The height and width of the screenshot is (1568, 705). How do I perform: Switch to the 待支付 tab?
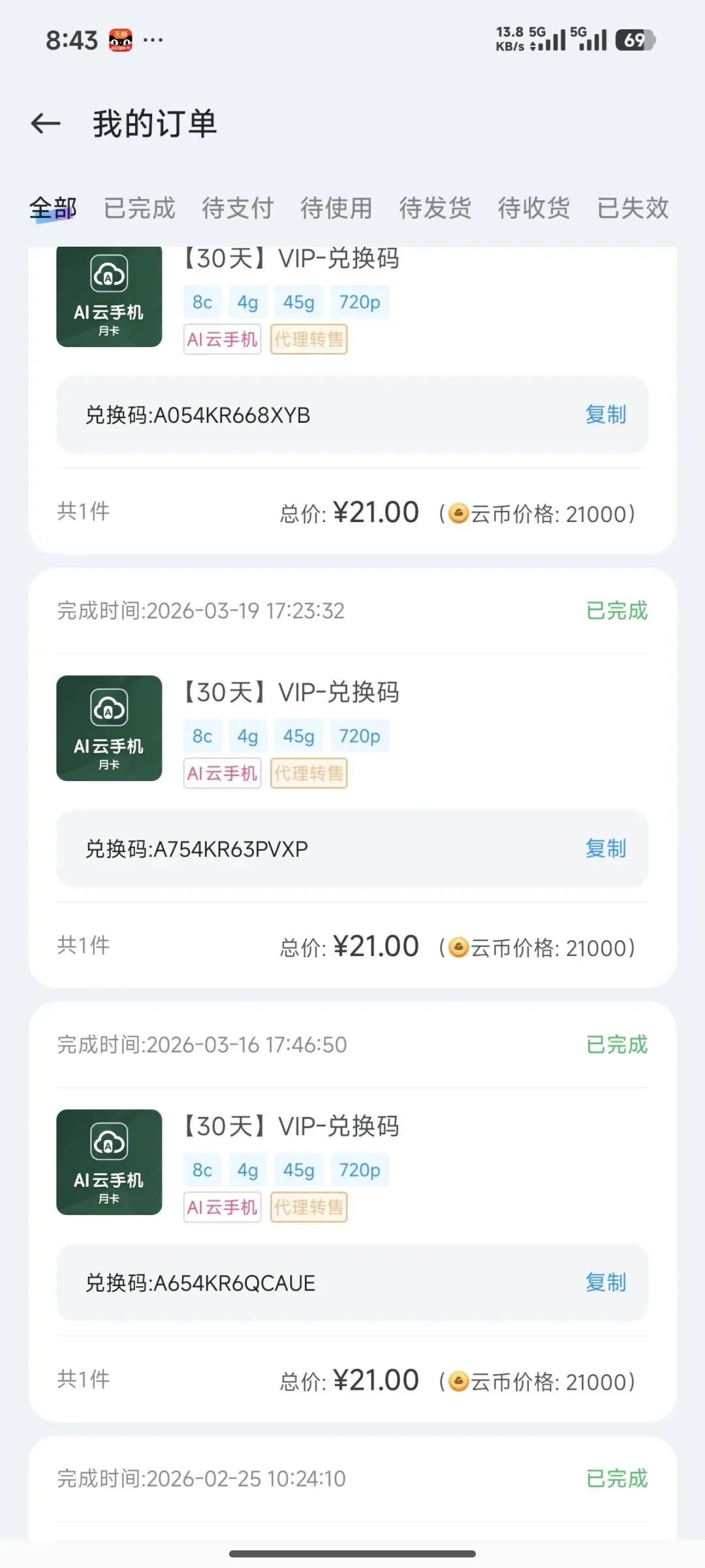(238, 208)
